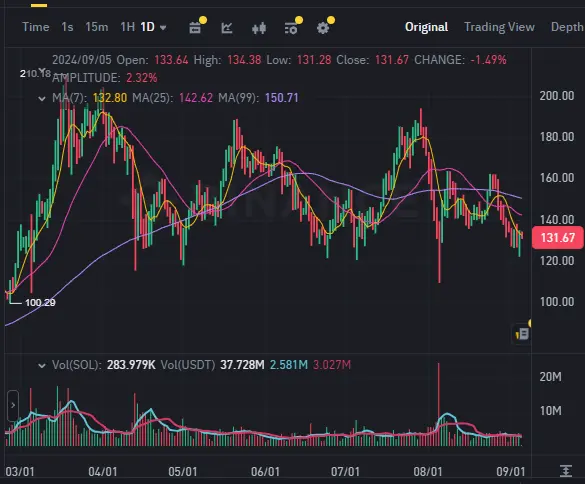This screenshot has width=585, height=484.
Task: Click the AMPLITUDE value 2.32%
Action: [x=141, y=78]
